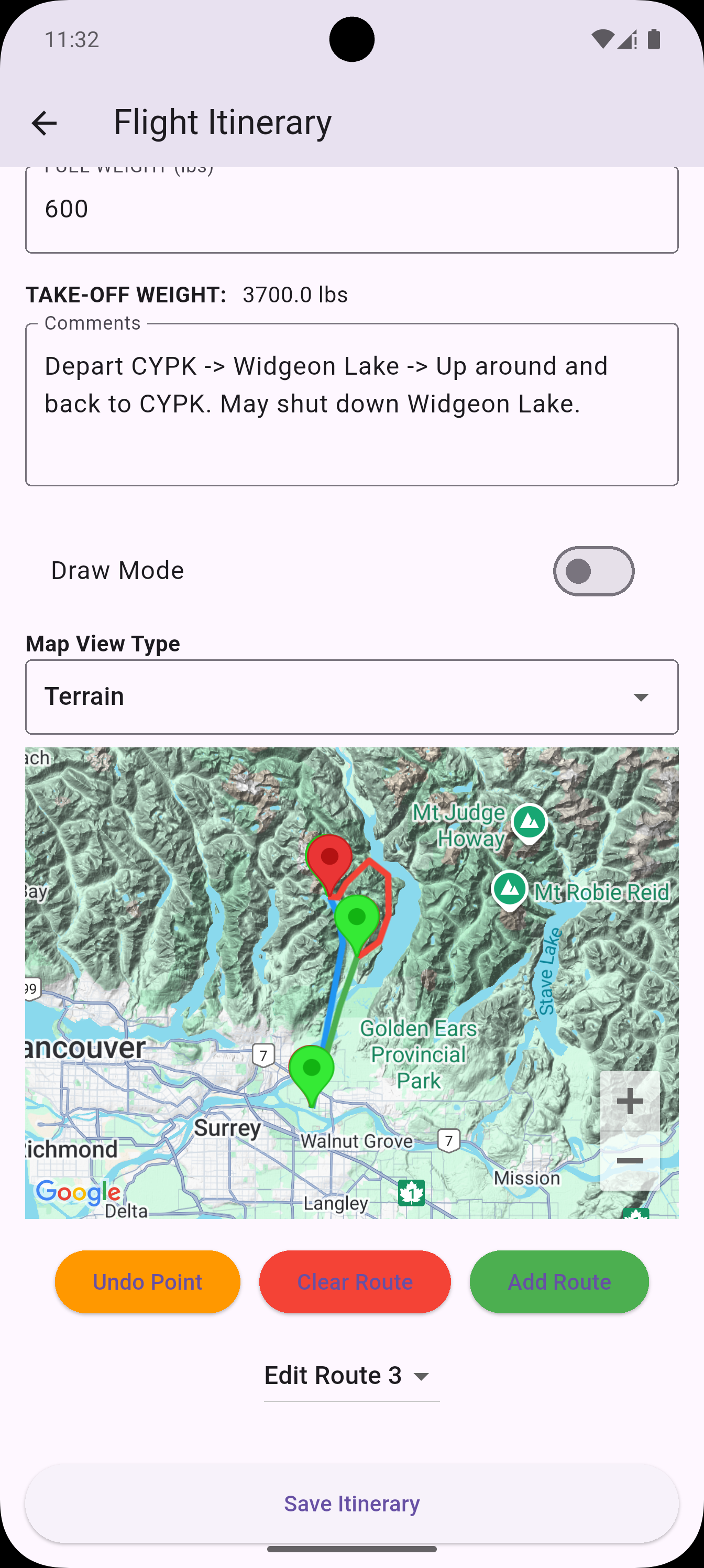
Task: Tap the battery icon in status bar
Action: pyautogui.click(x=654, y=39)
